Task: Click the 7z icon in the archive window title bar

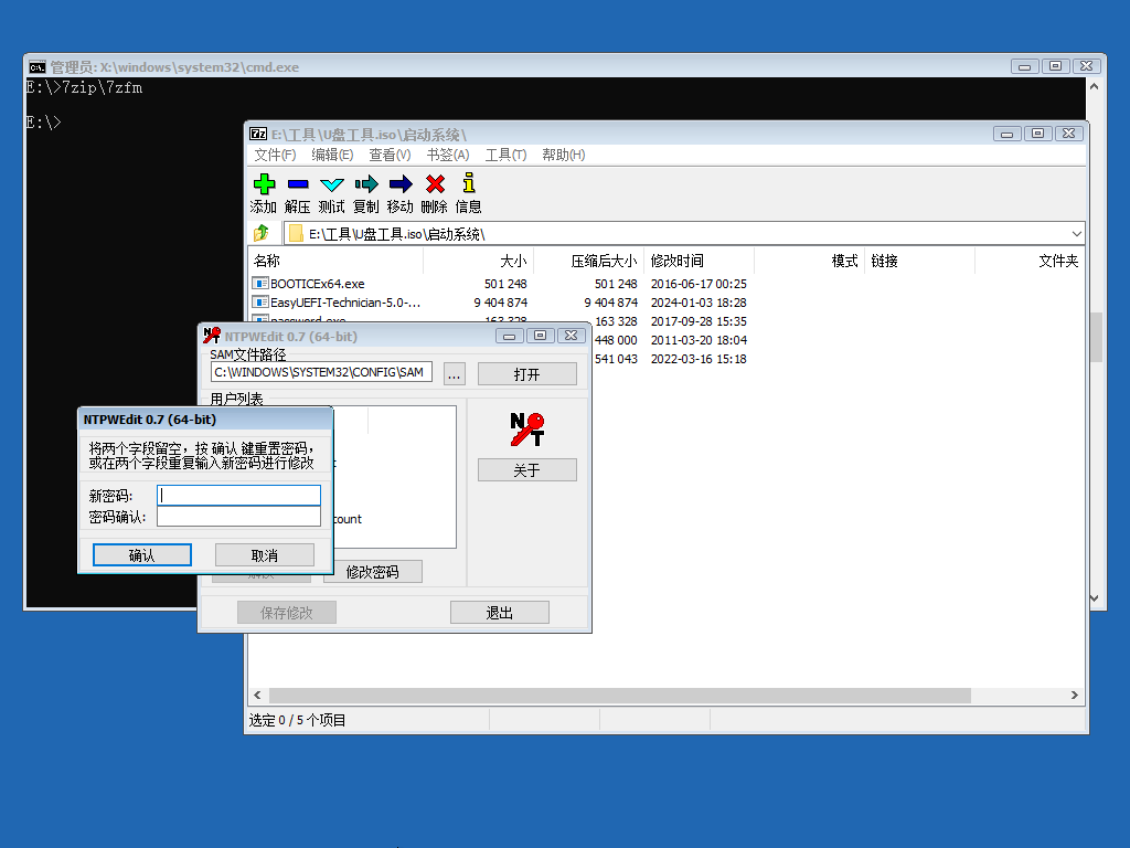Action: [257, 132]
